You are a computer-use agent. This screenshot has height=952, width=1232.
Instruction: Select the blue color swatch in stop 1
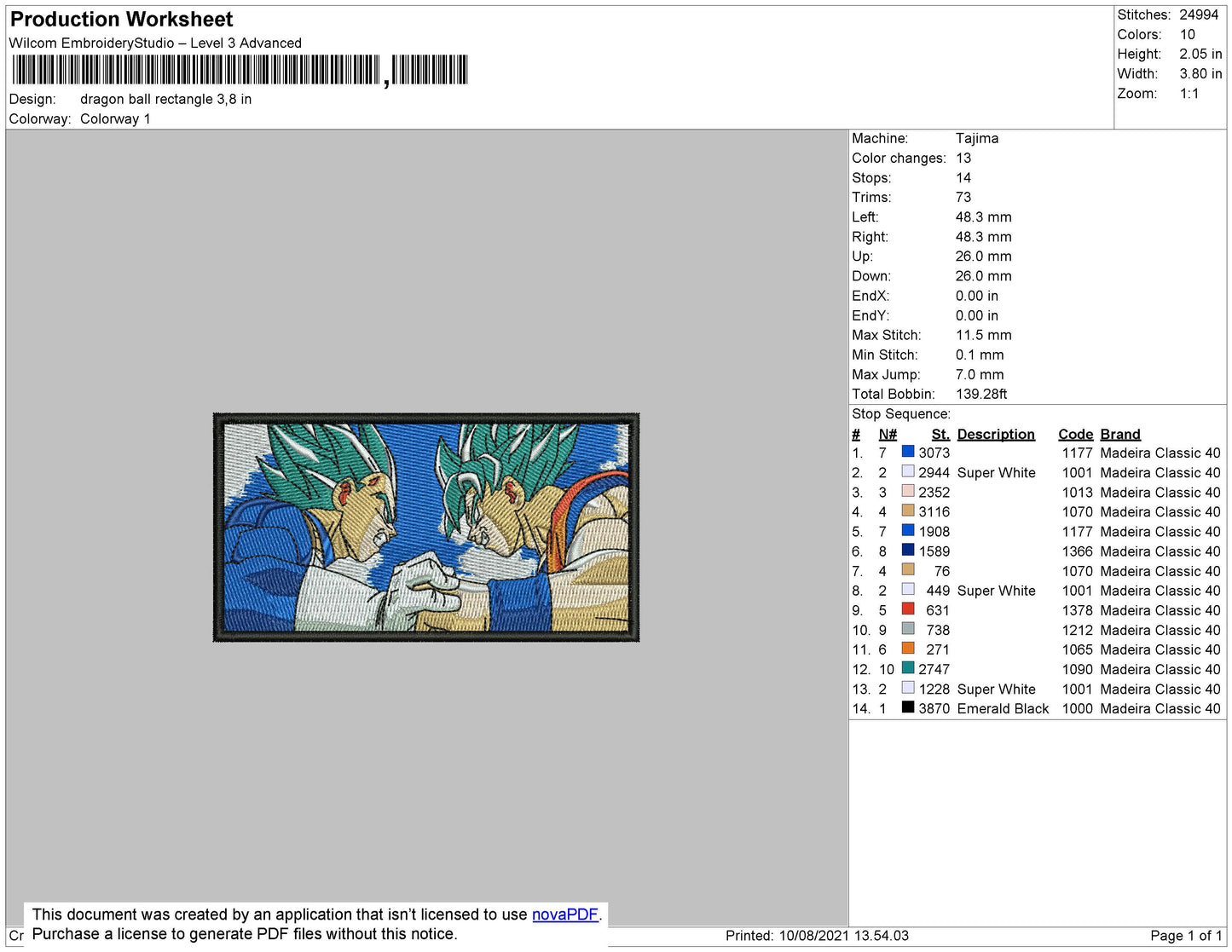pos(908,452)
